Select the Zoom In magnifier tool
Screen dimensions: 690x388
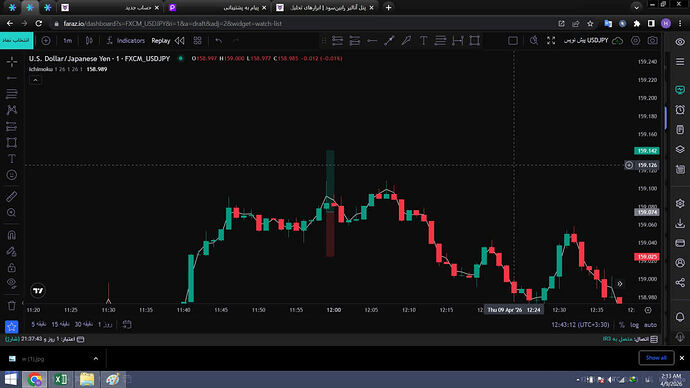[x=12, y=212]
